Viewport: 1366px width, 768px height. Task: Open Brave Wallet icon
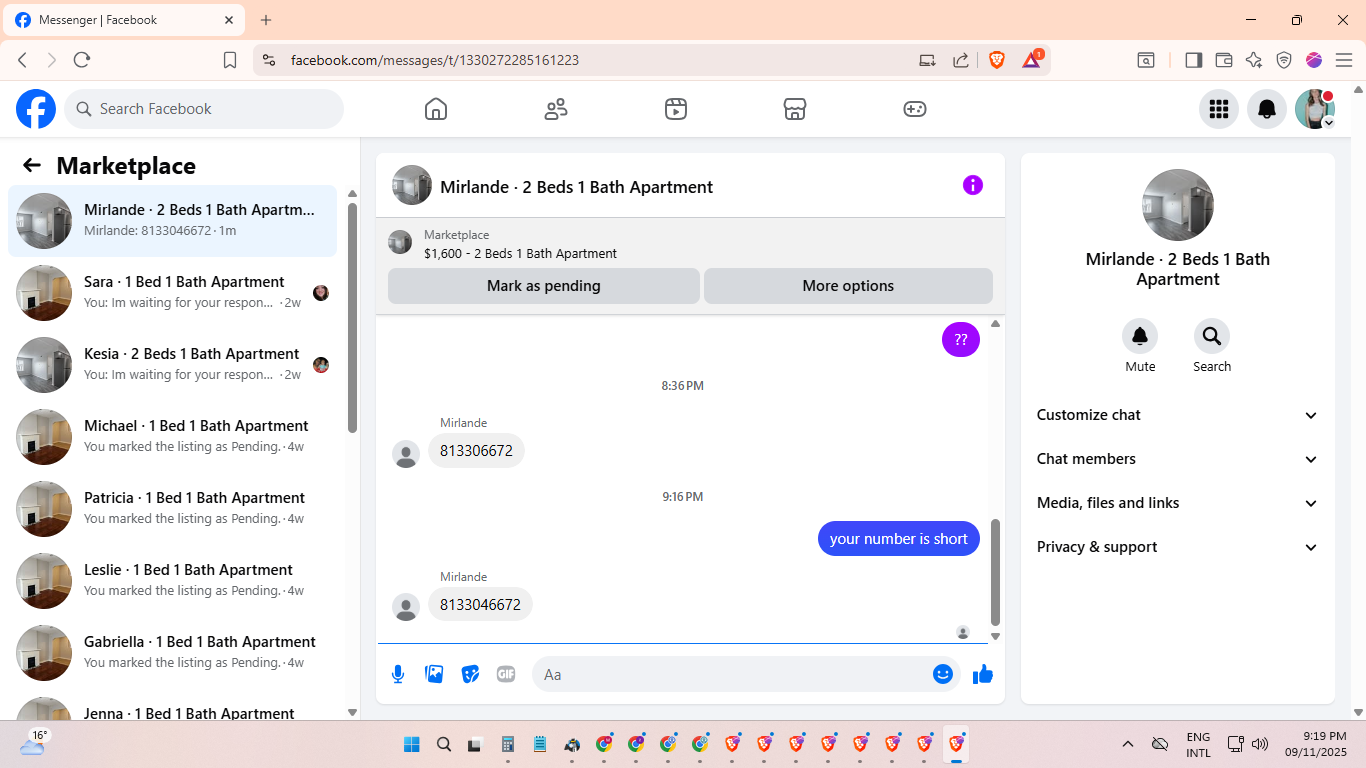tap(1223, 60)
